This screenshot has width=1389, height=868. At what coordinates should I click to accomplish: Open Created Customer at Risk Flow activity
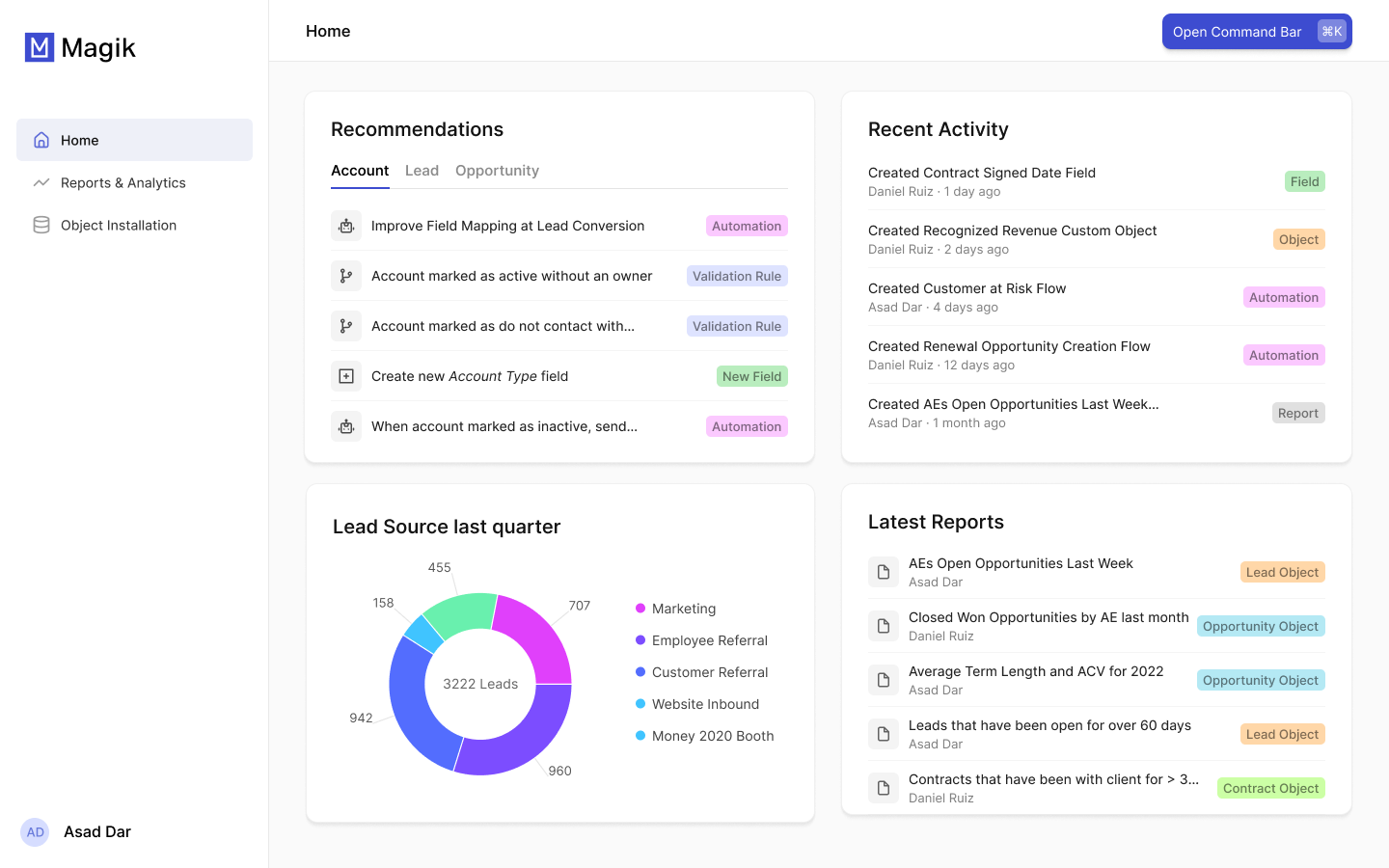967,288
